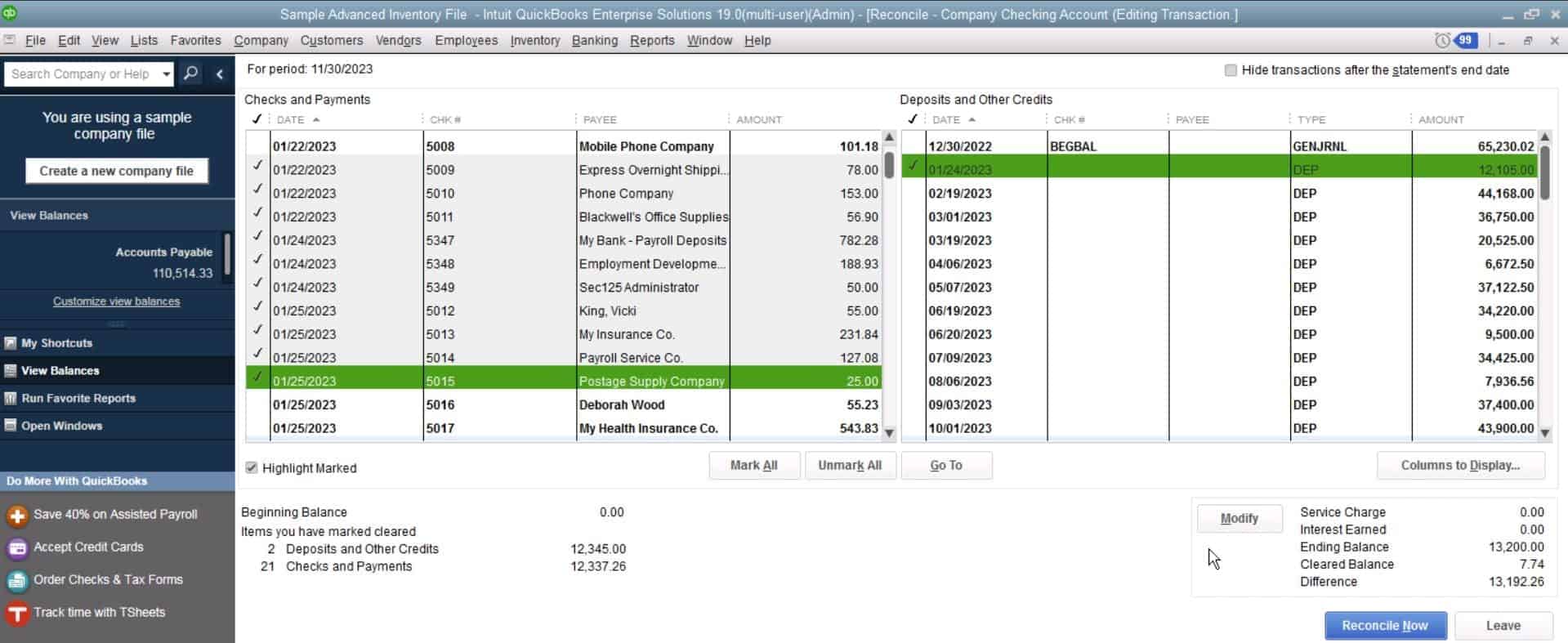Open My Shortcuts sidebar icon
This screenshot has height=643, width=1568.
11,343
